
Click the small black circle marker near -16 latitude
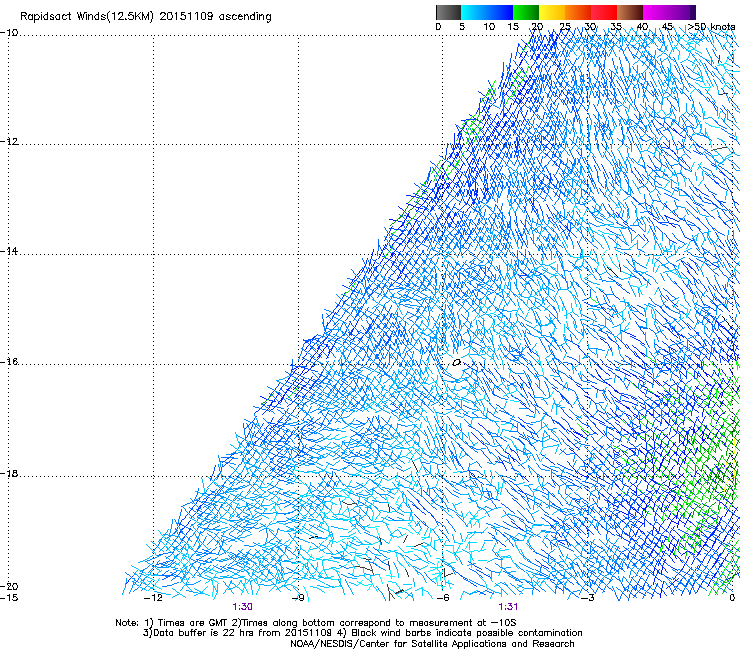[456, 363]
